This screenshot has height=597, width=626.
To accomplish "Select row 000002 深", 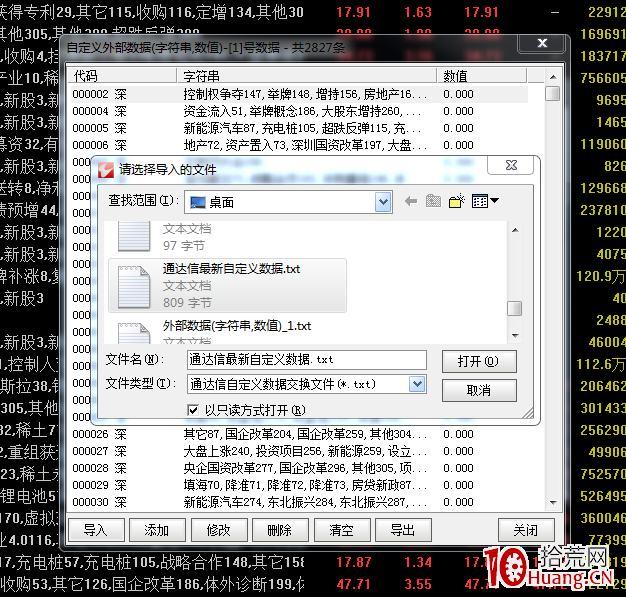I will pyautogui.click(x=299, y=94).
